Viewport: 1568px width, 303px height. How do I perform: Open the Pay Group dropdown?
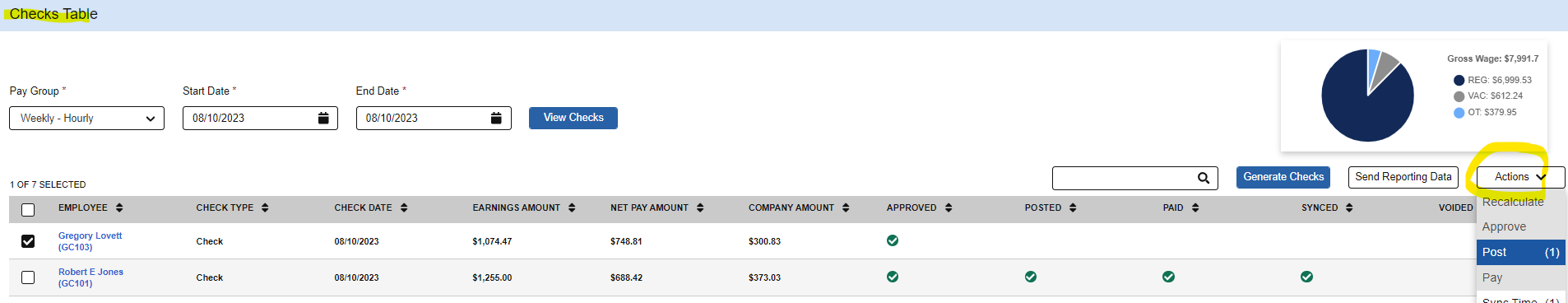(x=86, y=119)
